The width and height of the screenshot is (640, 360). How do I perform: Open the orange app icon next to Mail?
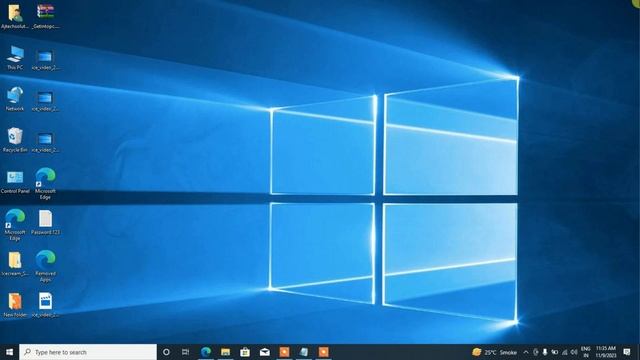point(284,352)
